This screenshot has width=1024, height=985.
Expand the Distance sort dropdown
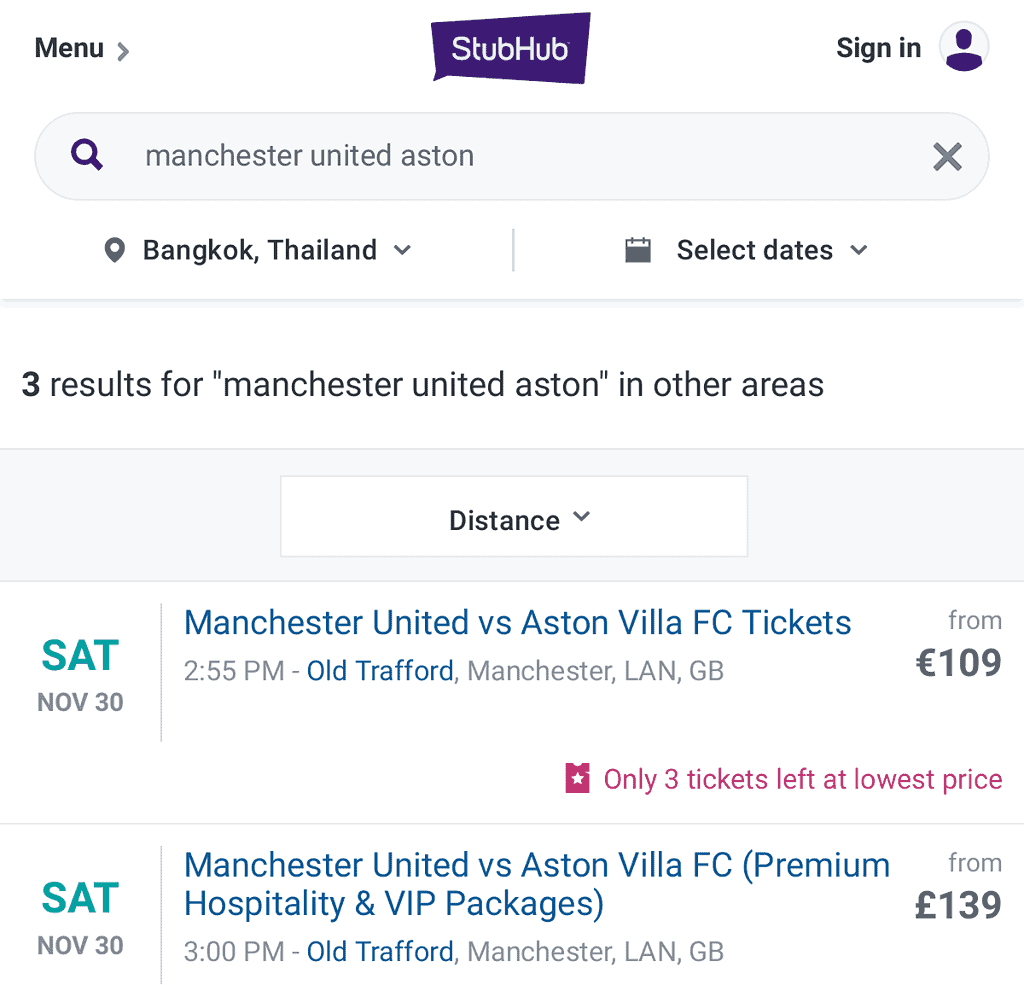point(514,517)
